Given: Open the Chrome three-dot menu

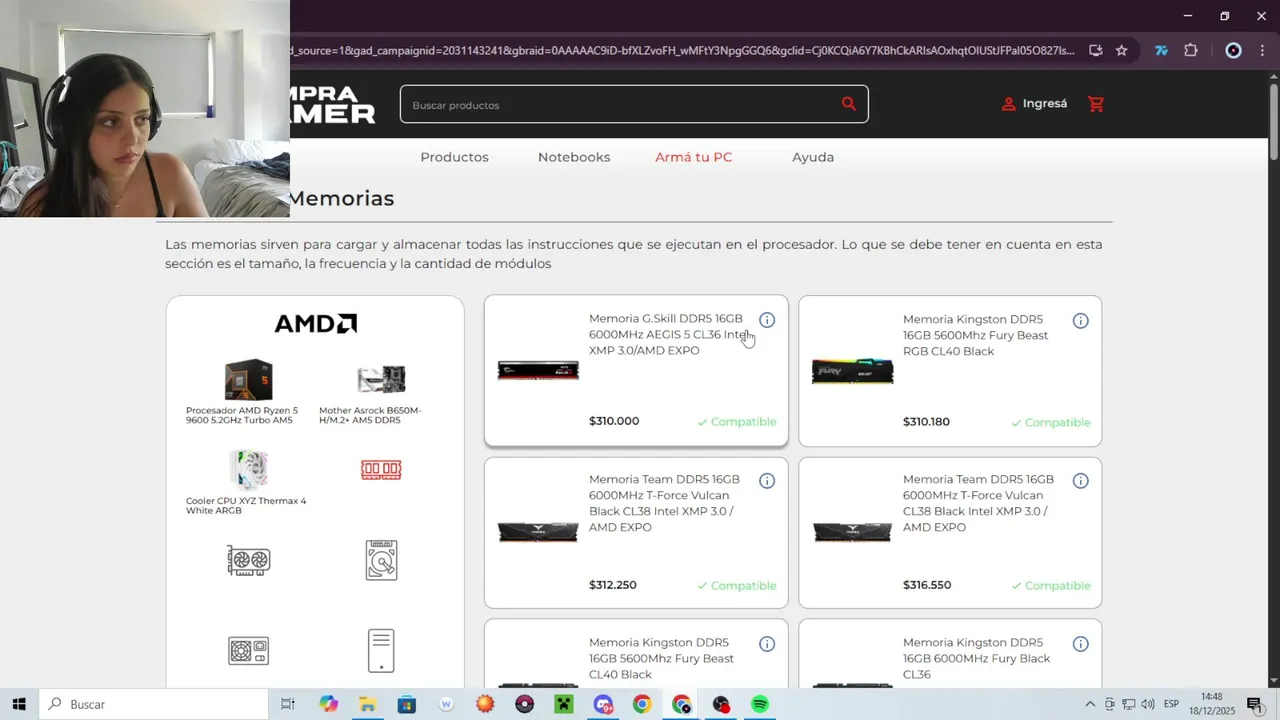Looking at the screenshot, I should pyautogui.click(x=1262, y=50).
